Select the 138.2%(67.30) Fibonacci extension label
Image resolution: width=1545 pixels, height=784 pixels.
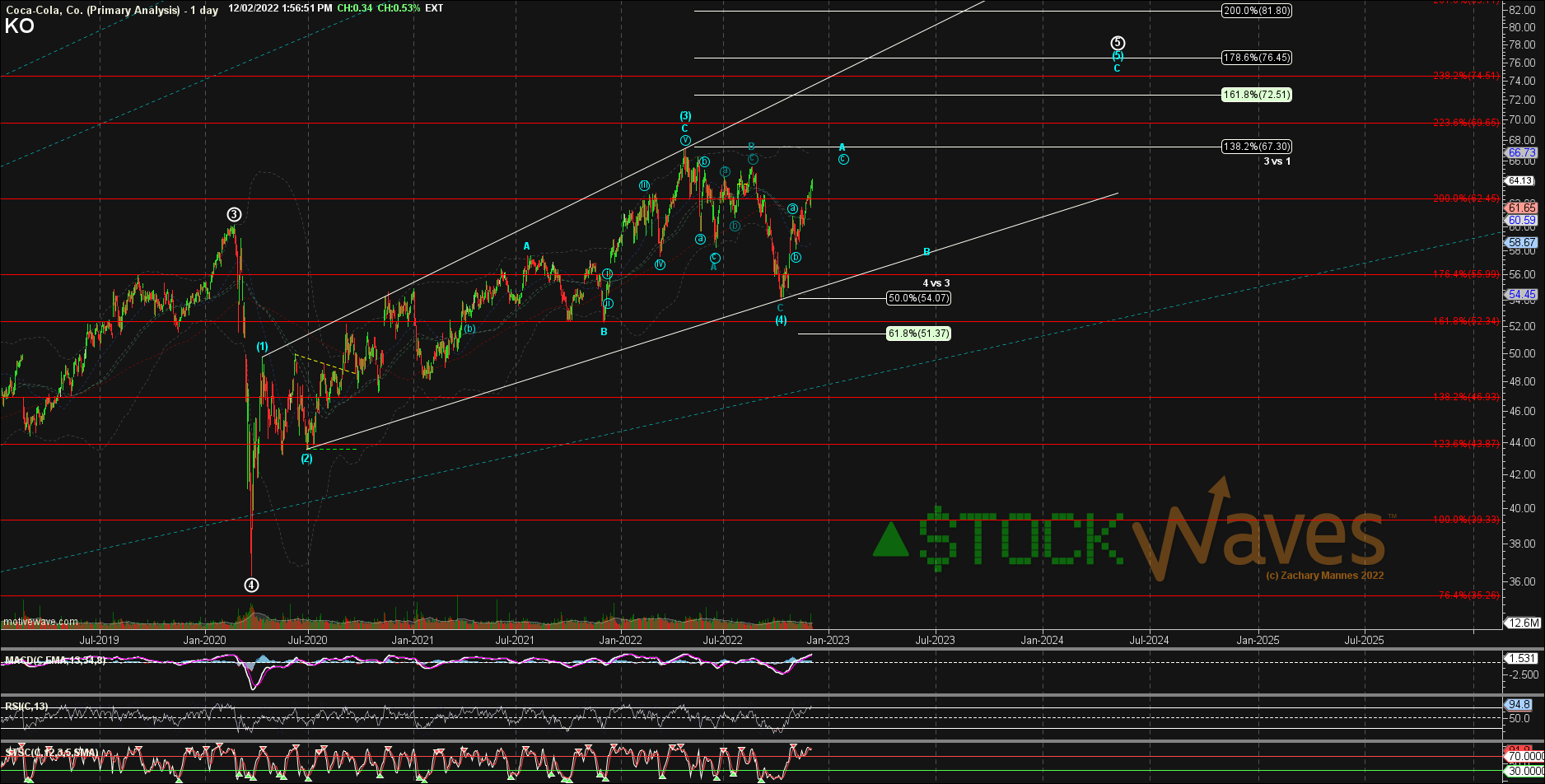tap(1257, 147)
